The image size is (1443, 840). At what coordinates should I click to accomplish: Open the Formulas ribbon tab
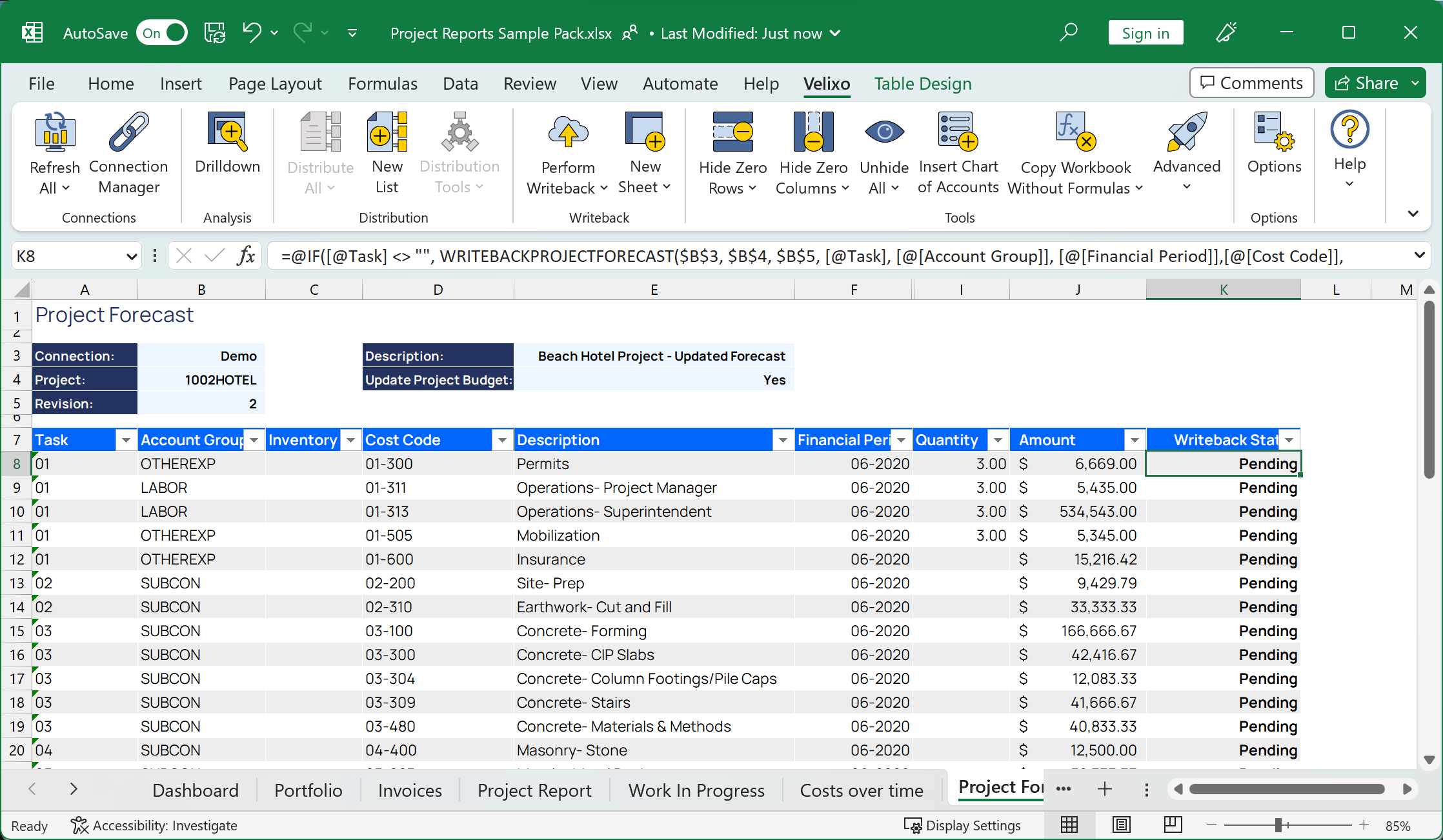click(x=382, y=84)
